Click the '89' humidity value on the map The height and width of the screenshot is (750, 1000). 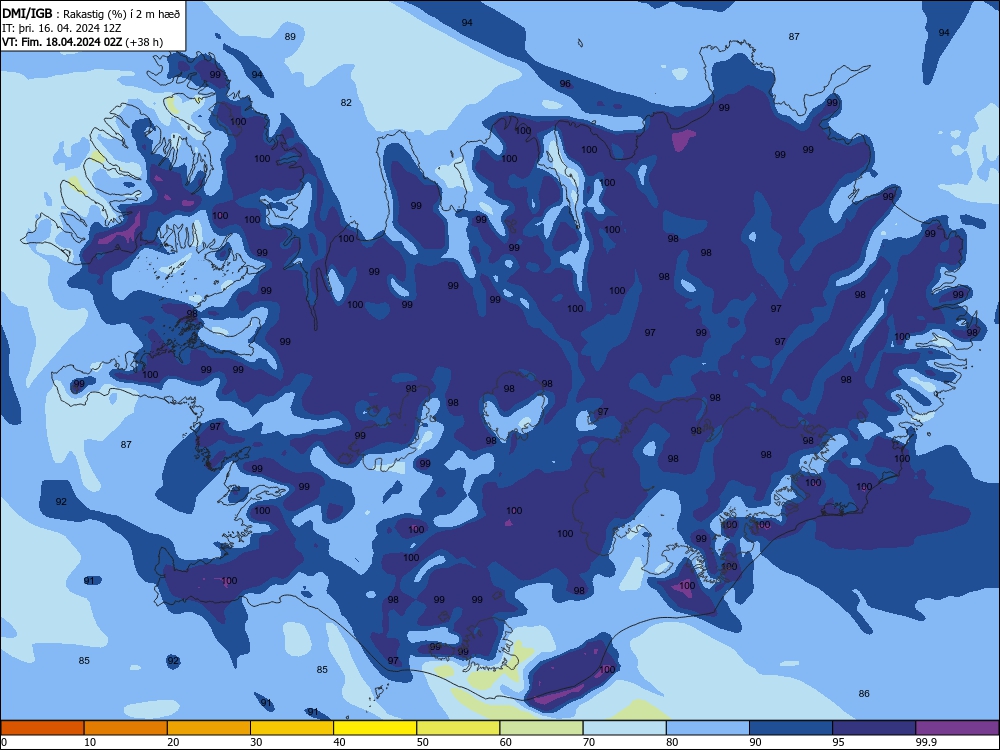[x=290, y=37]
